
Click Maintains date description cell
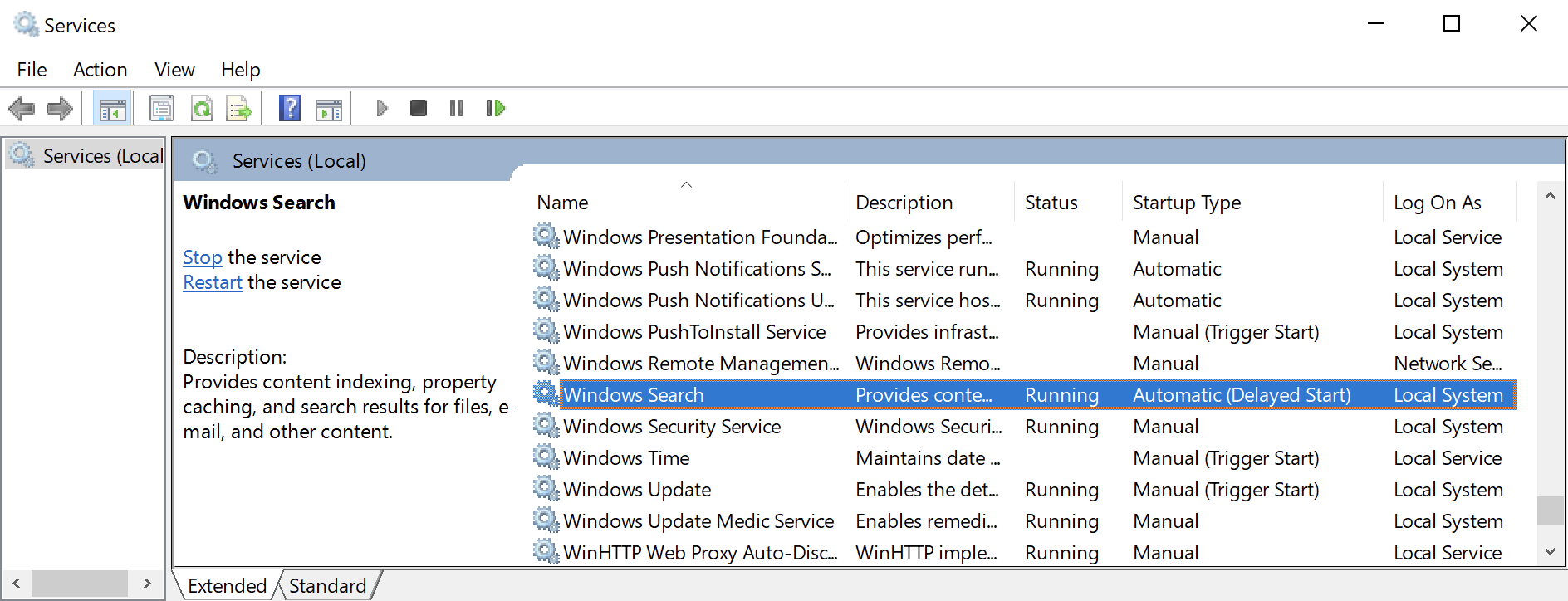(928, 458)
